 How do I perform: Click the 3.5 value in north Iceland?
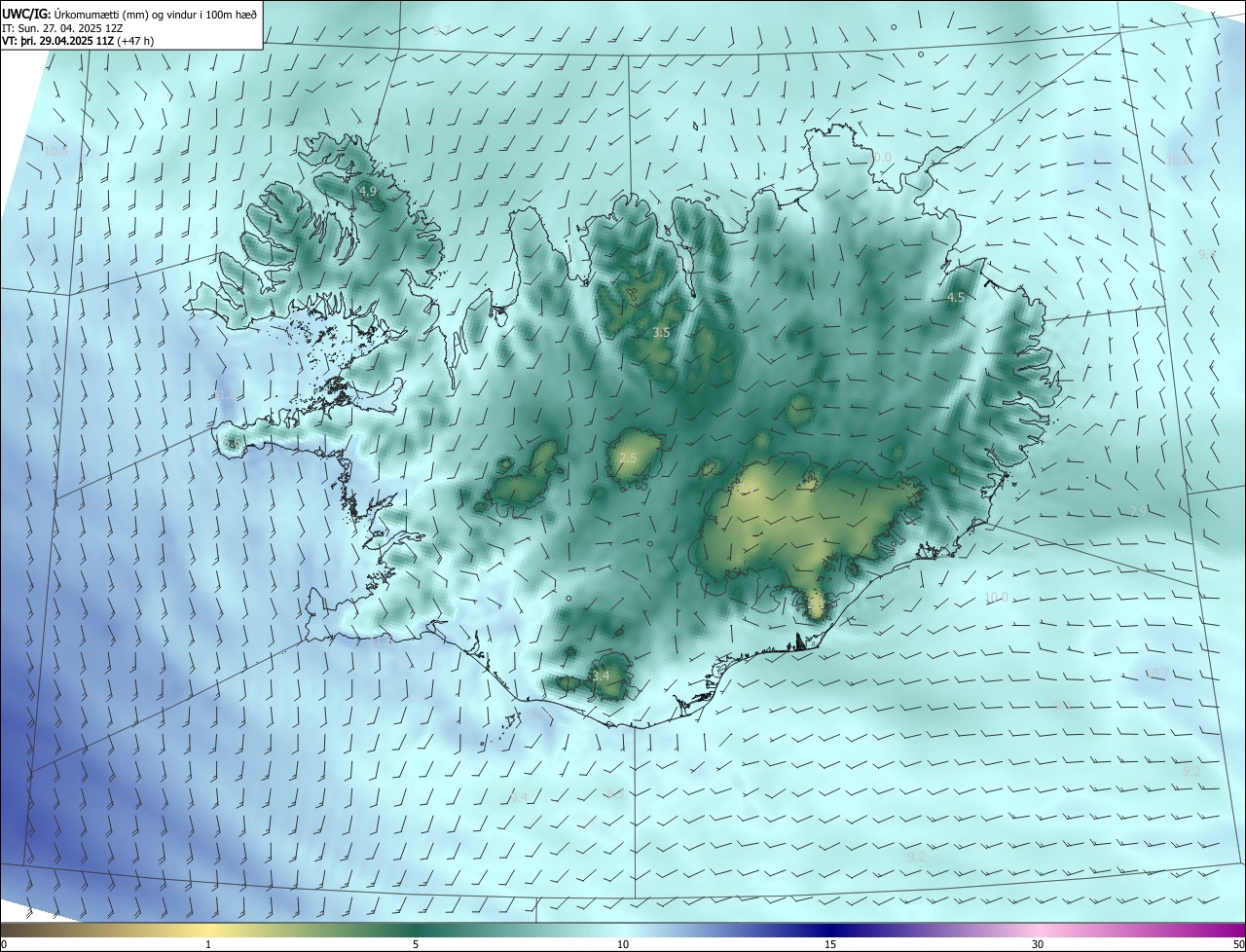(661, 332)
